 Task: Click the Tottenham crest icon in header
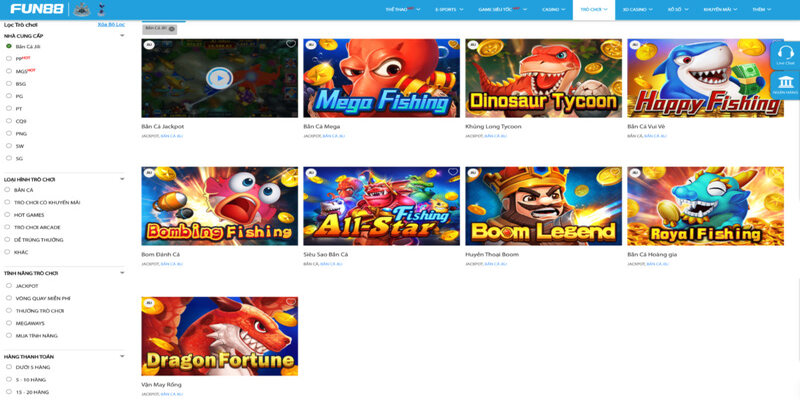coord(101,9)
